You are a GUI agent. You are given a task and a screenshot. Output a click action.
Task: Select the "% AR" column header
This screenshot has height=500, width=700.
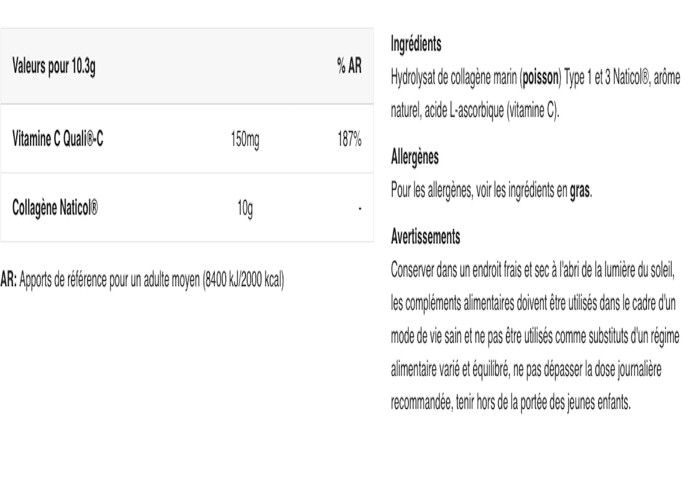tap(349, 68)
